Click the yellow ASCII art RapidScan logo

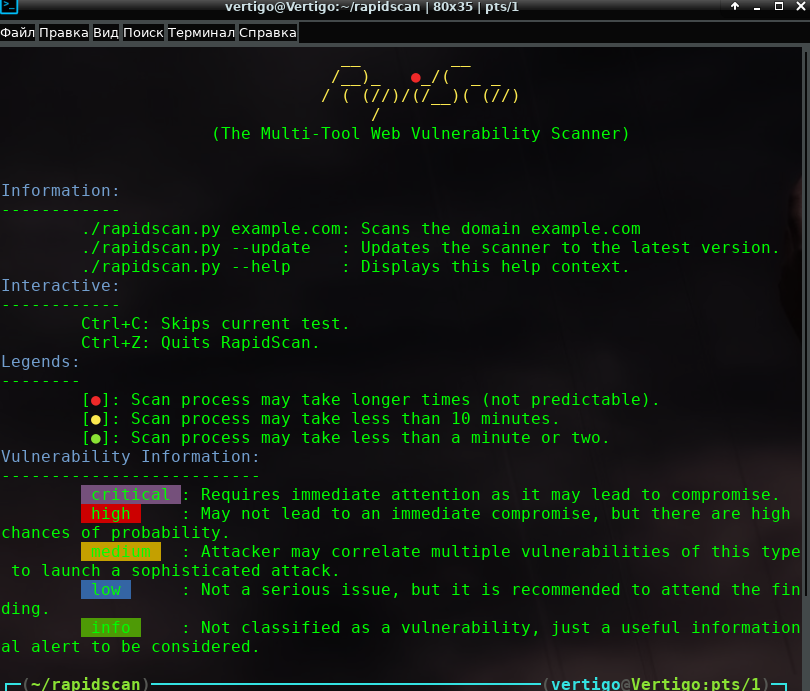420,91
